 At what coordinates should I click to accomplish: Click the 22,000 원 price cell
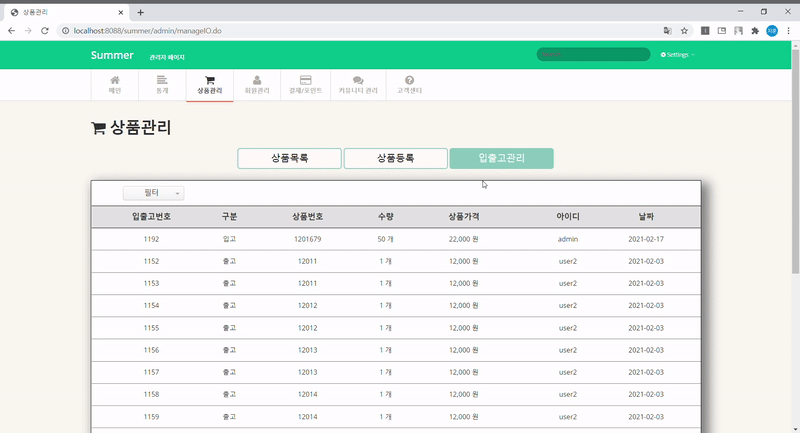464,239
